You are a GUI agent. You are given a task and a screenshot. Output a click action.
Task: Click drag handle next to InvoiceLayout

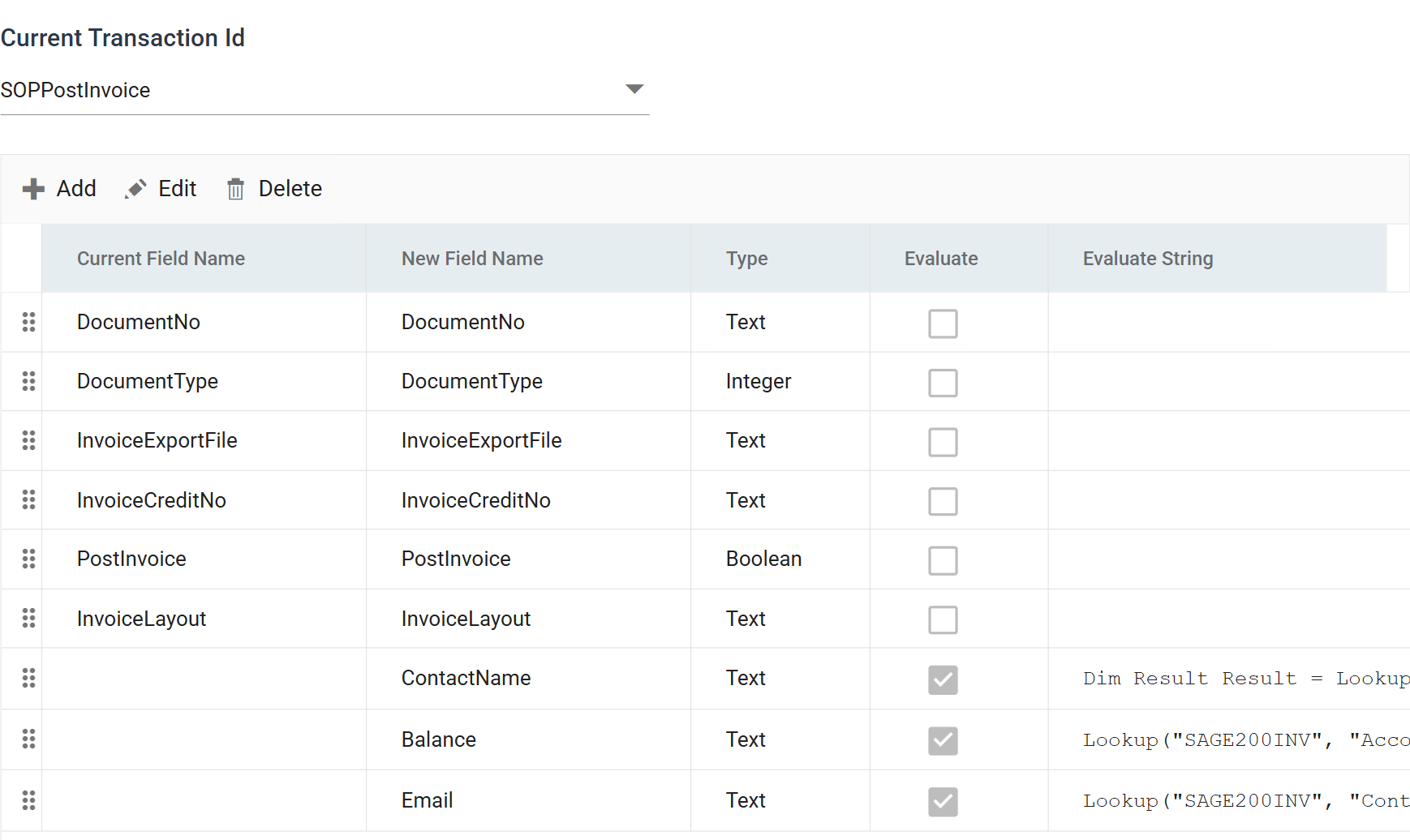click(x=28, y=619)
